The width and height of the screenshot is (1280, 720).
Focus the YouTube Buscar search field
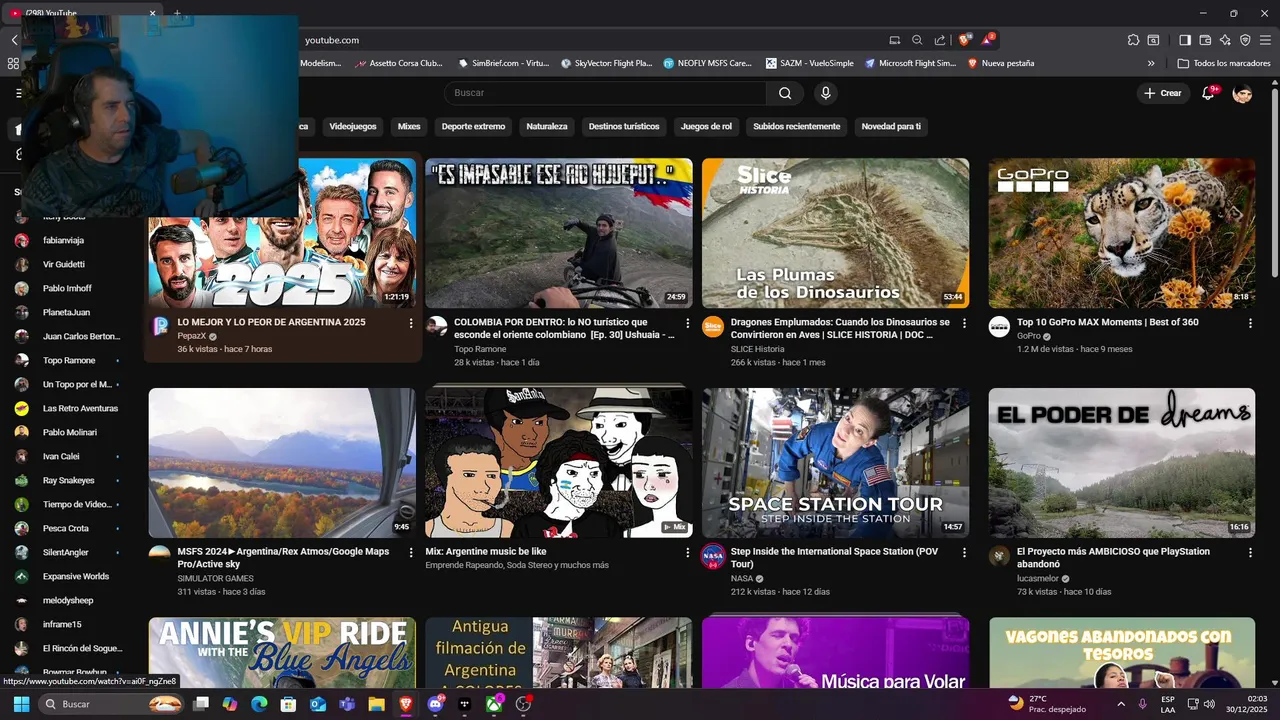(605, 93)
